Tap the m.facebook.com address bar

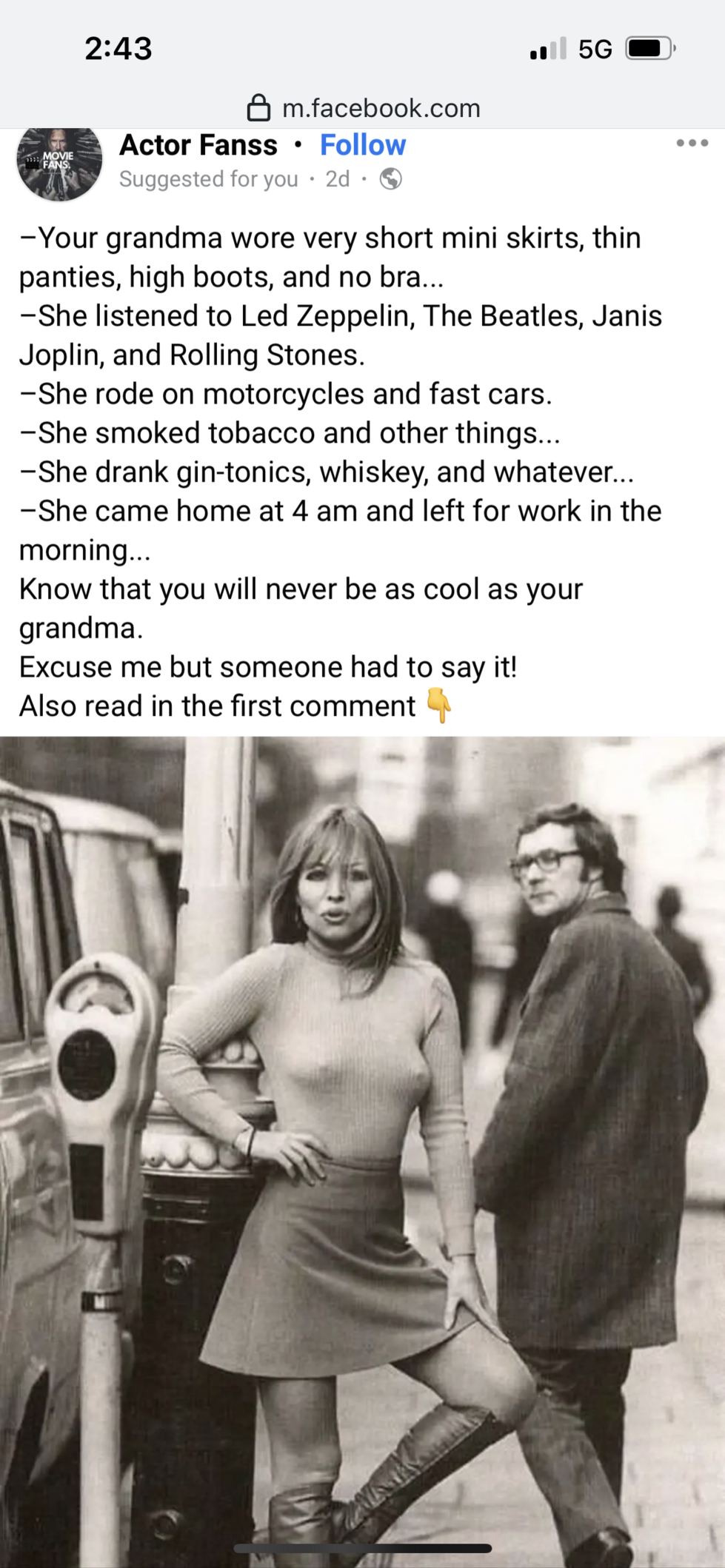(363, 108)
